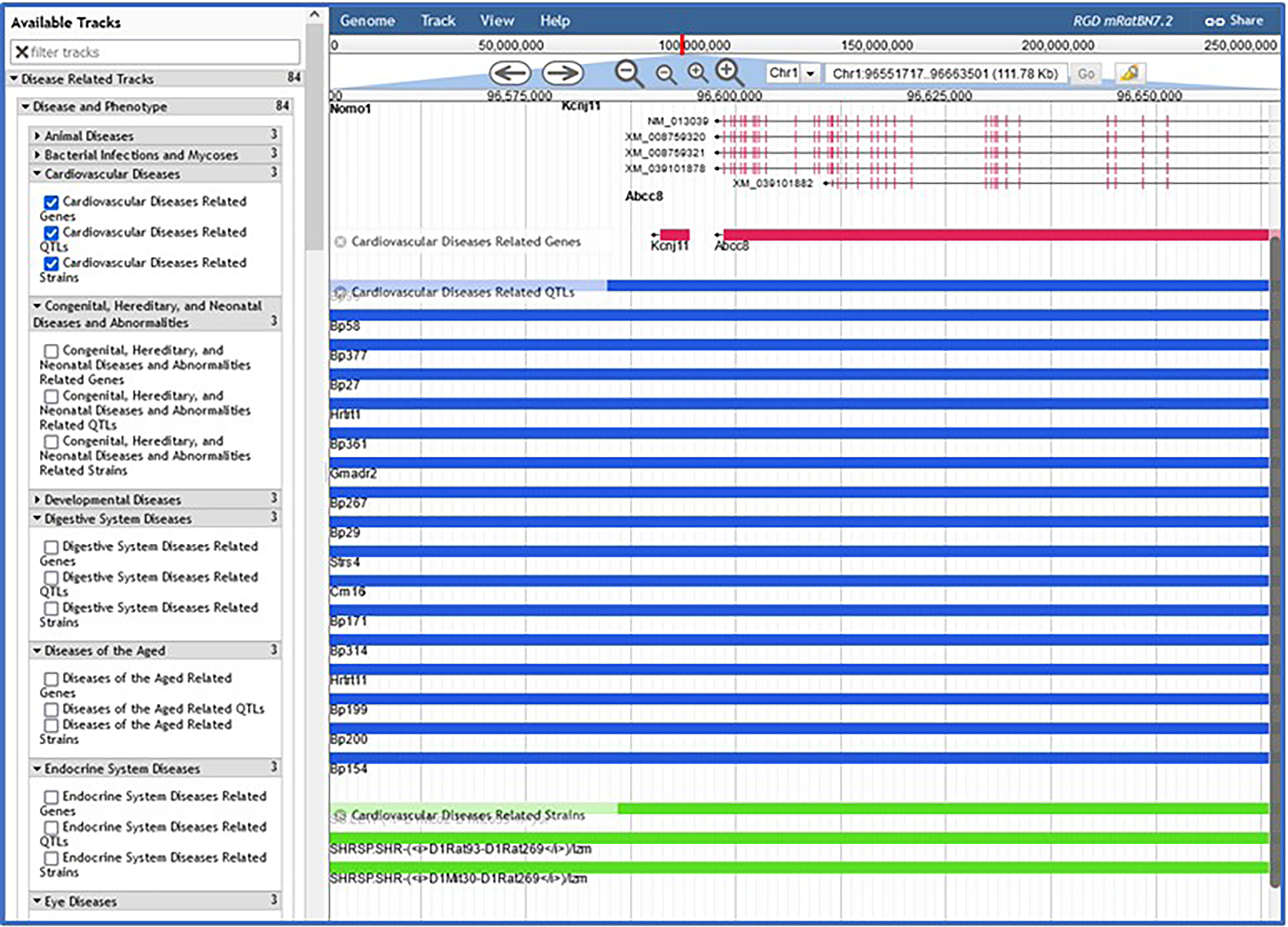Clear the filter tracks X icon

[21, 52]
